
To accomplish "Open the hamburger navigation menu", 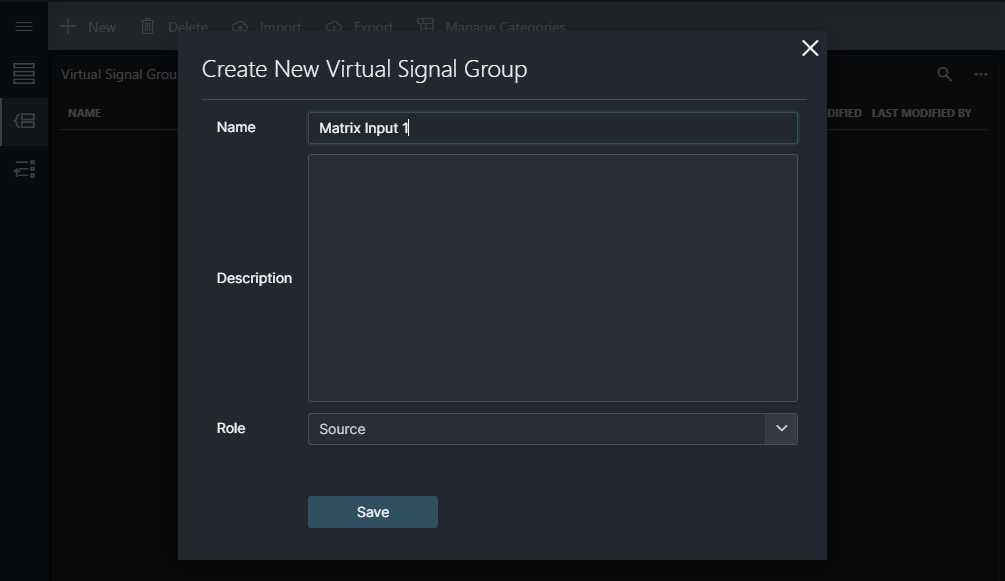I will pos(23,25).
